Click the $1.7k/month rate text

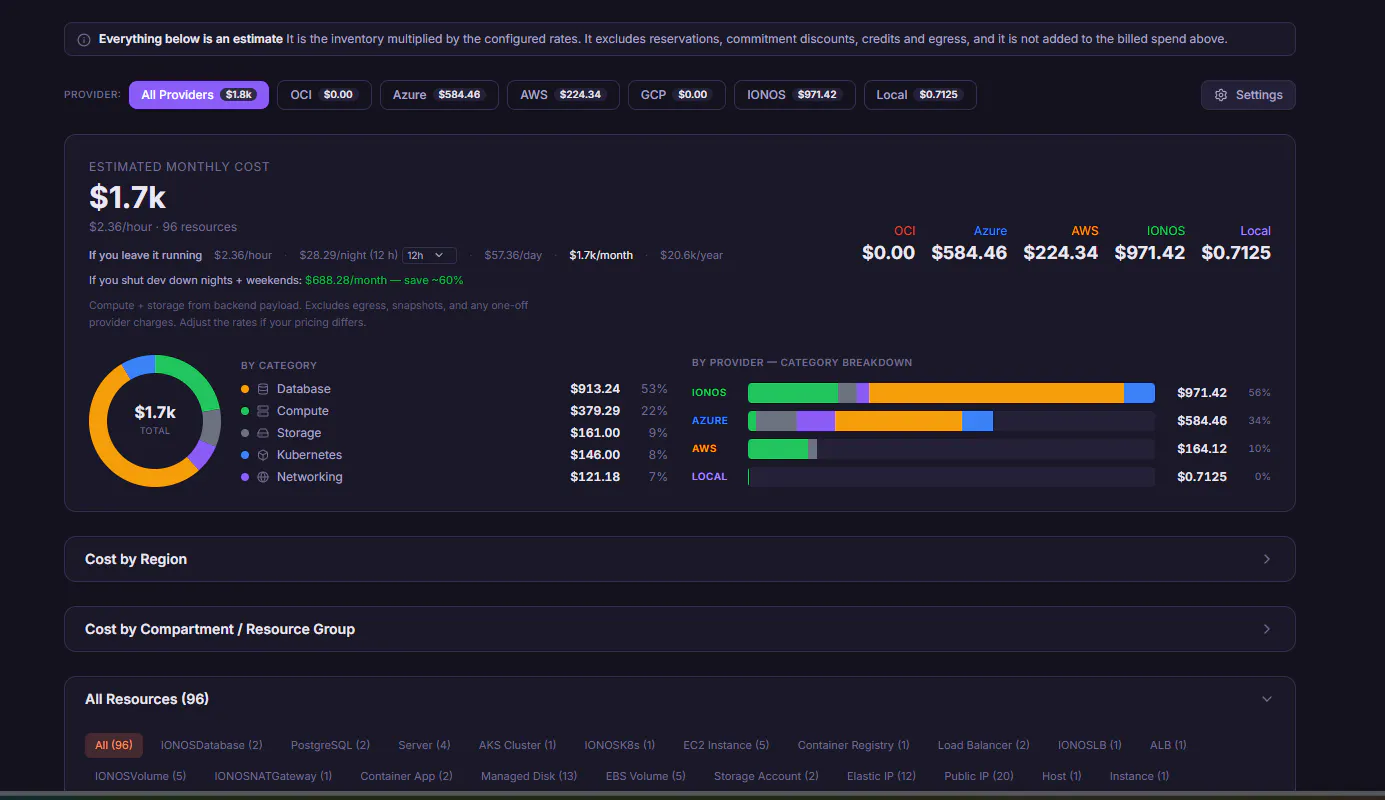pos(601,255)
